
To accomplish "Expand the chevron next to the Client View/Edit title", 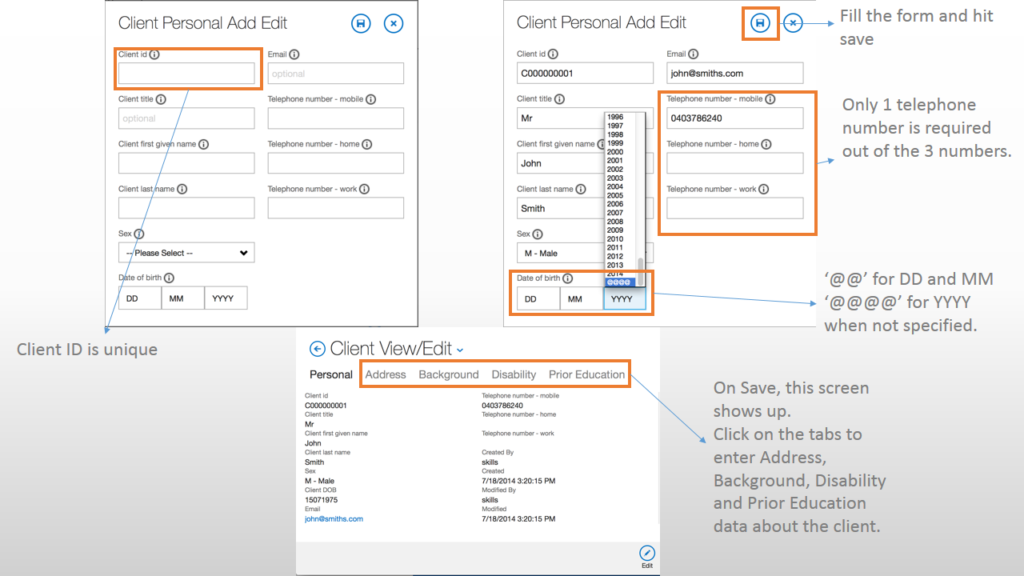I will coord(460,350).
